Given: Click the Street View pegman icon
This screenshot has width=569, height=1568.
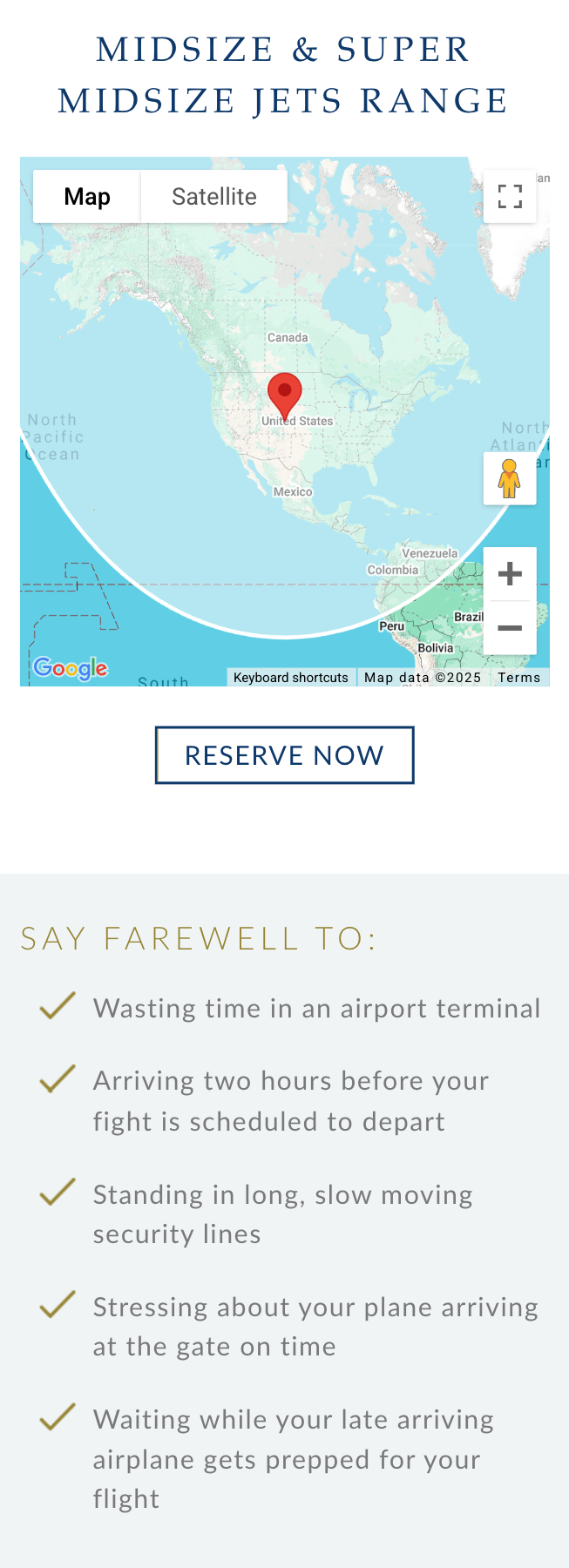Looking at the screenshot, I should [510, 478].
